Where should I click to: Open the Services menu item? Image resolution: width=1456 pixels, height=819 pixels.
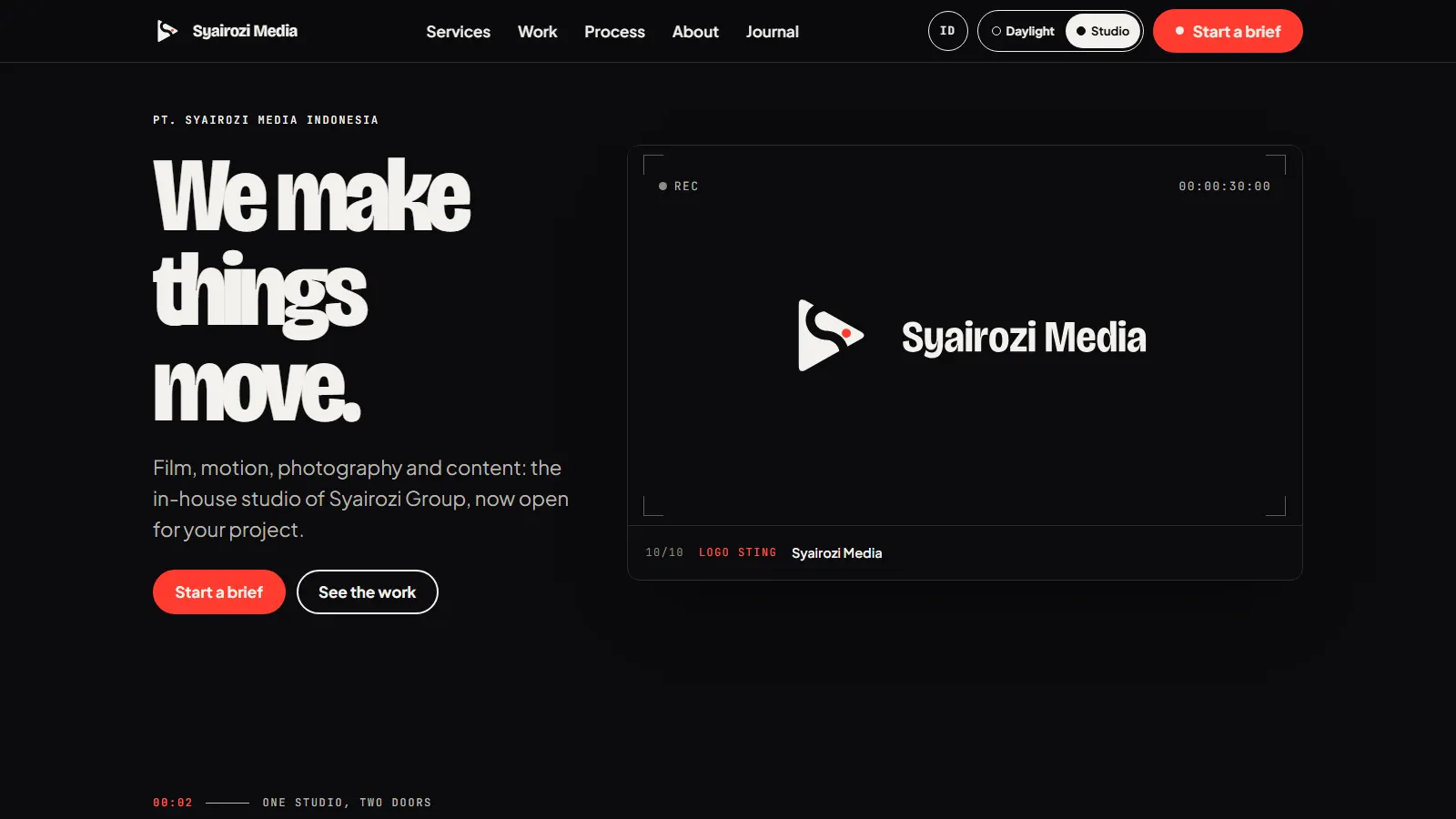(x=458, y=32)
